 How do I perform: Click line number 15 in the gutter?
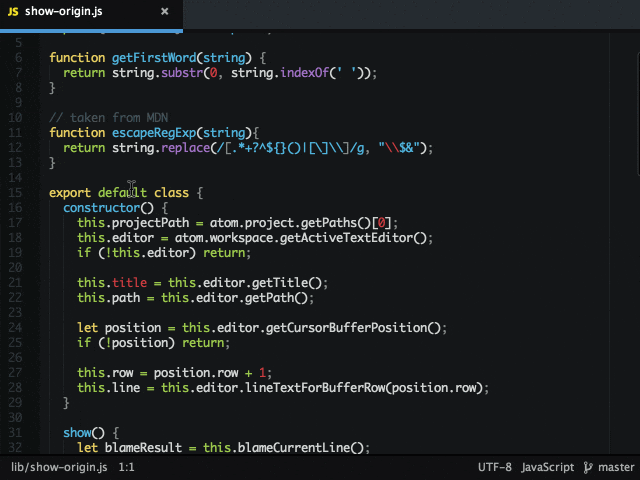click(16, 193)
